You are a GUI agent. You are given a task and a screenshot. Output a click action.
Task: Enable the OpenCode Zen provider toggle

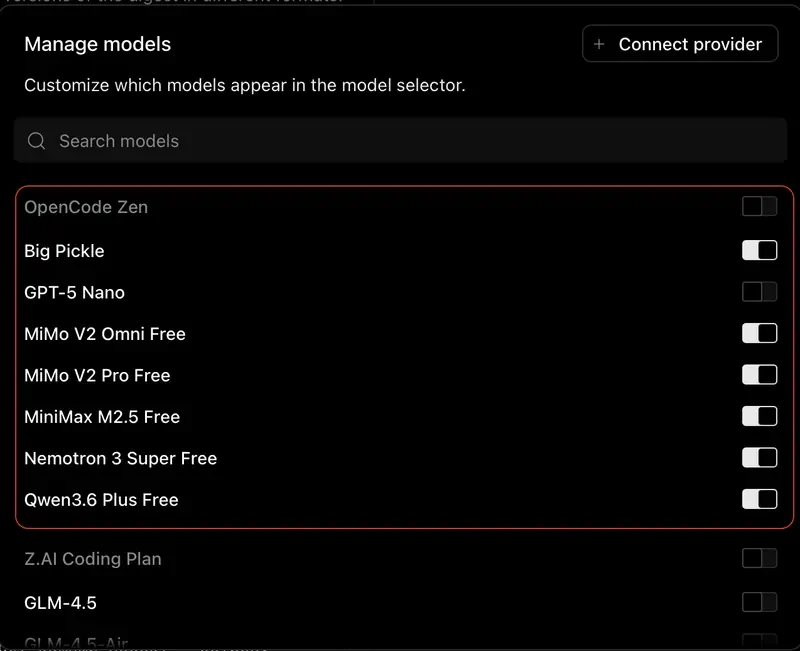click(759, 206)
